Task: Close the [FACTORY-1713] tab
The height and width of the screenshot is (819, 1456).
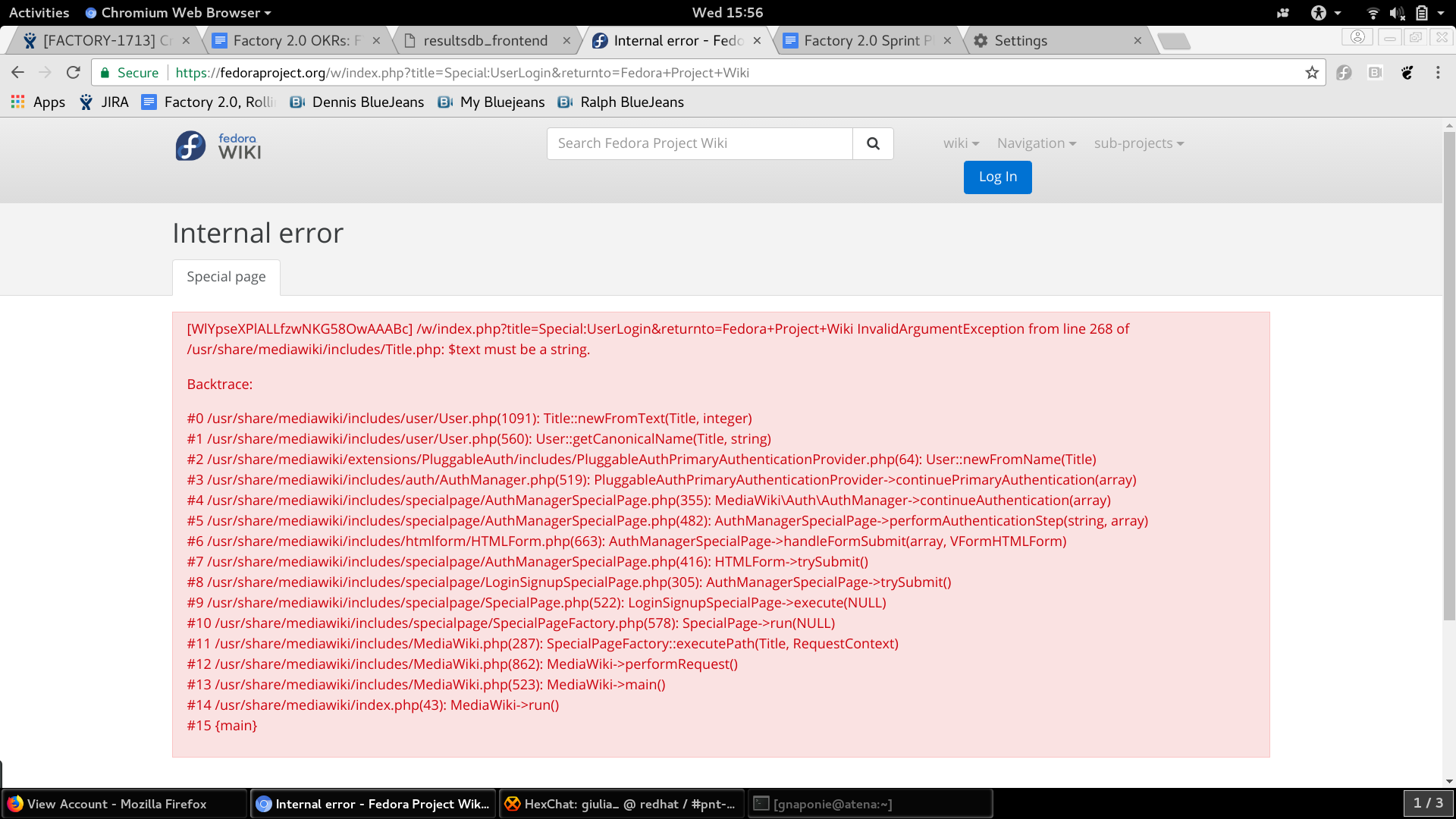Action: coord(186,41)
